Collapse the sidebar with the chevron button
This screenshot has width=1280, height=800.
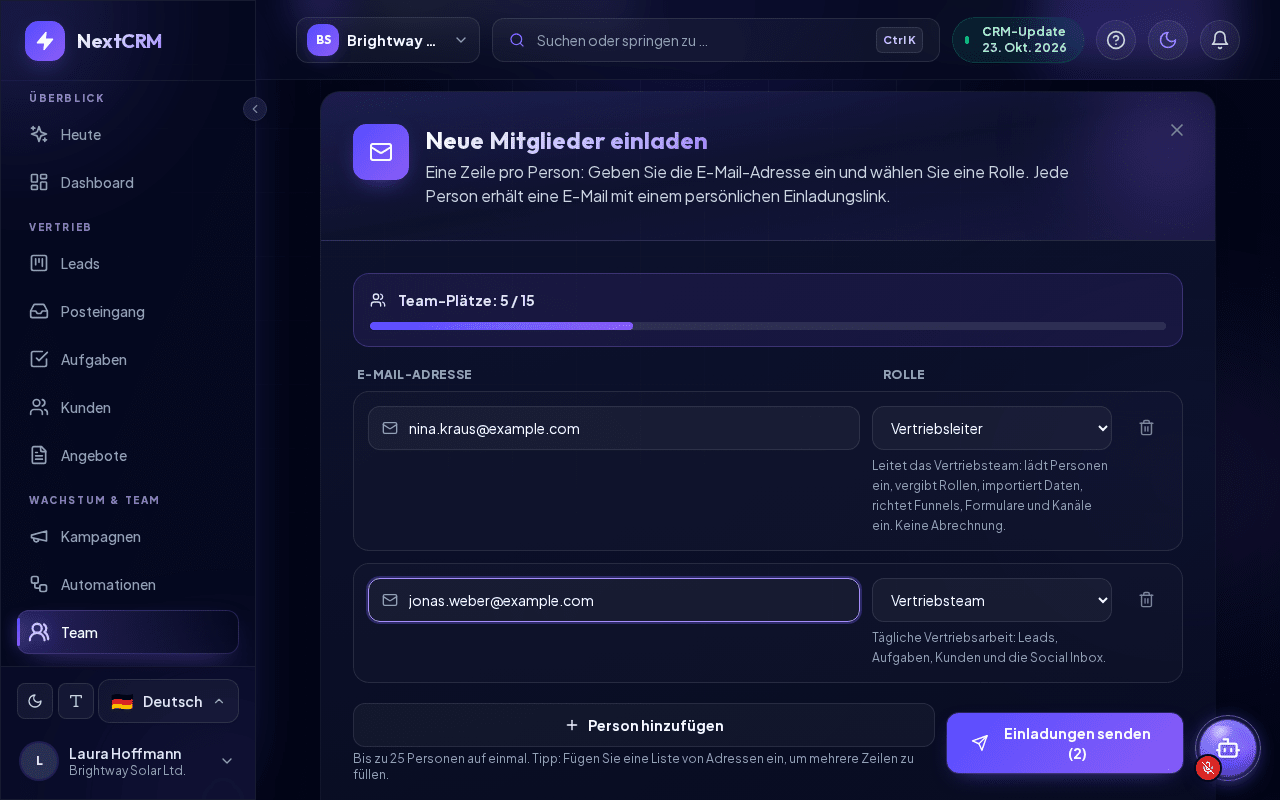(255, 109)
